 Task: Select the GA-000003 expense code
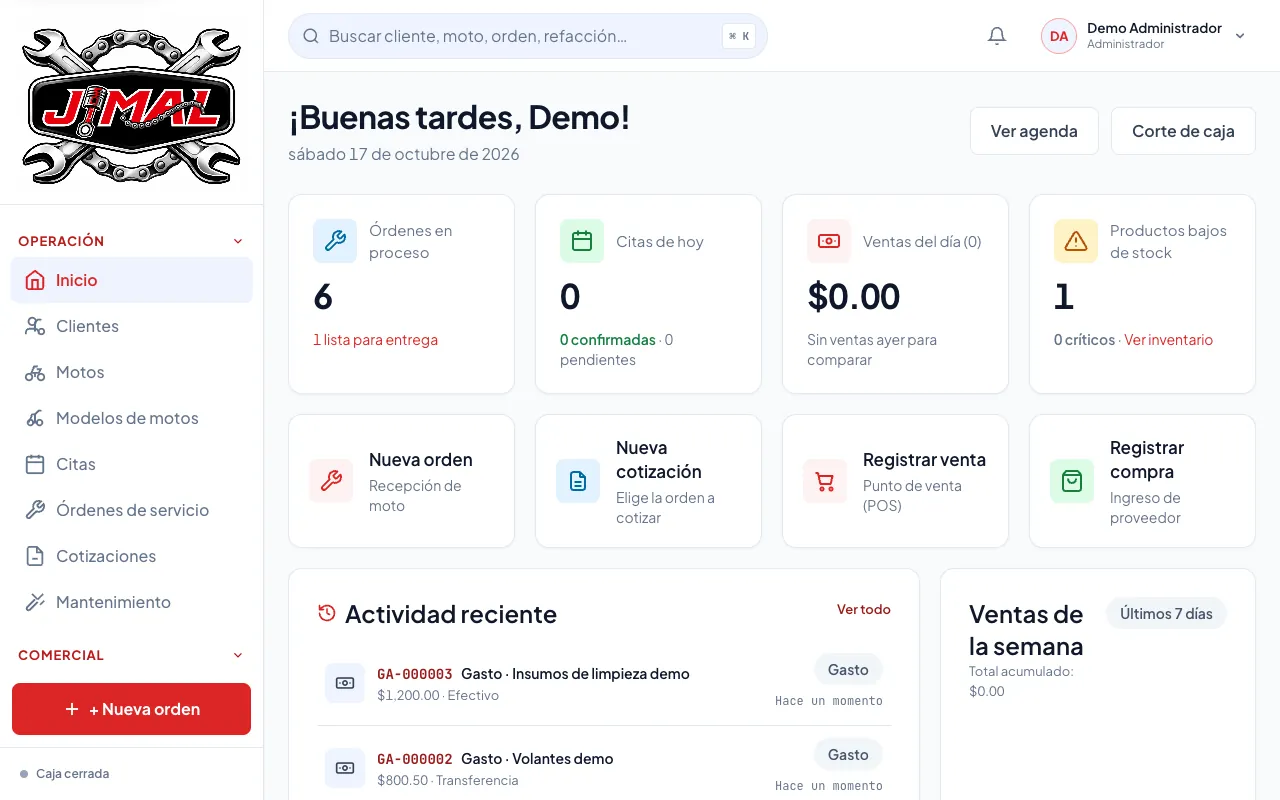pyautogui.click(x=415, y=674)
